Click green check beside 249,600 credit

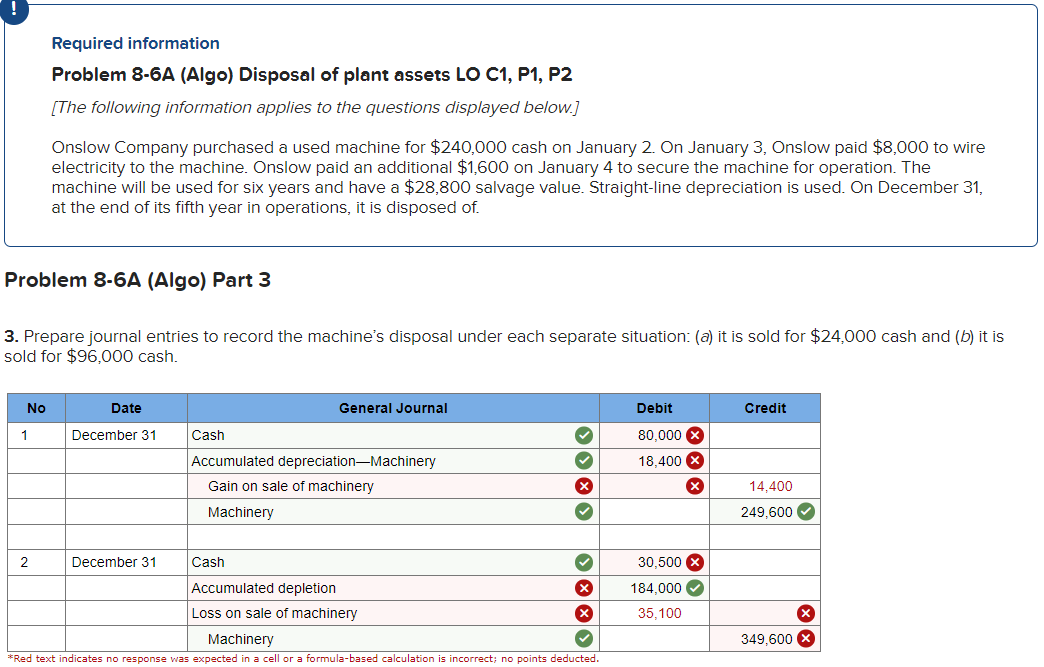[x=806, y=512]
